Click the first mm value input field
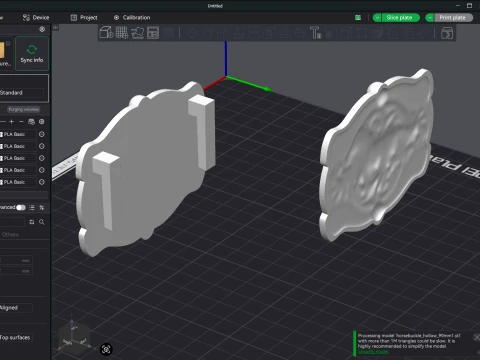This screenshot has width=480, height=360. click(16, 260)
